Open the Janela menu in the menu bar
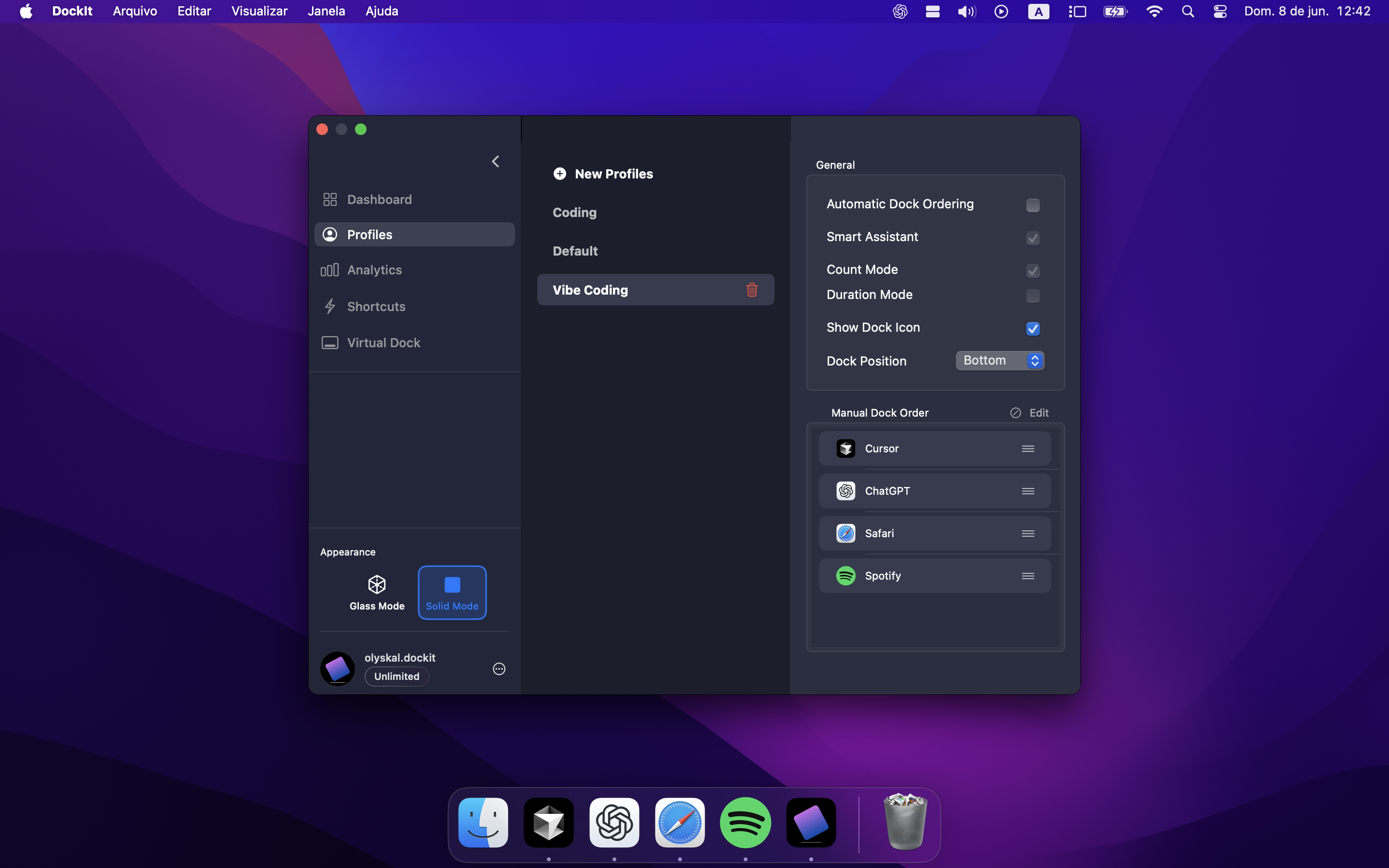The height and width of the screenshot is (868, 1389). coord(326,11)
